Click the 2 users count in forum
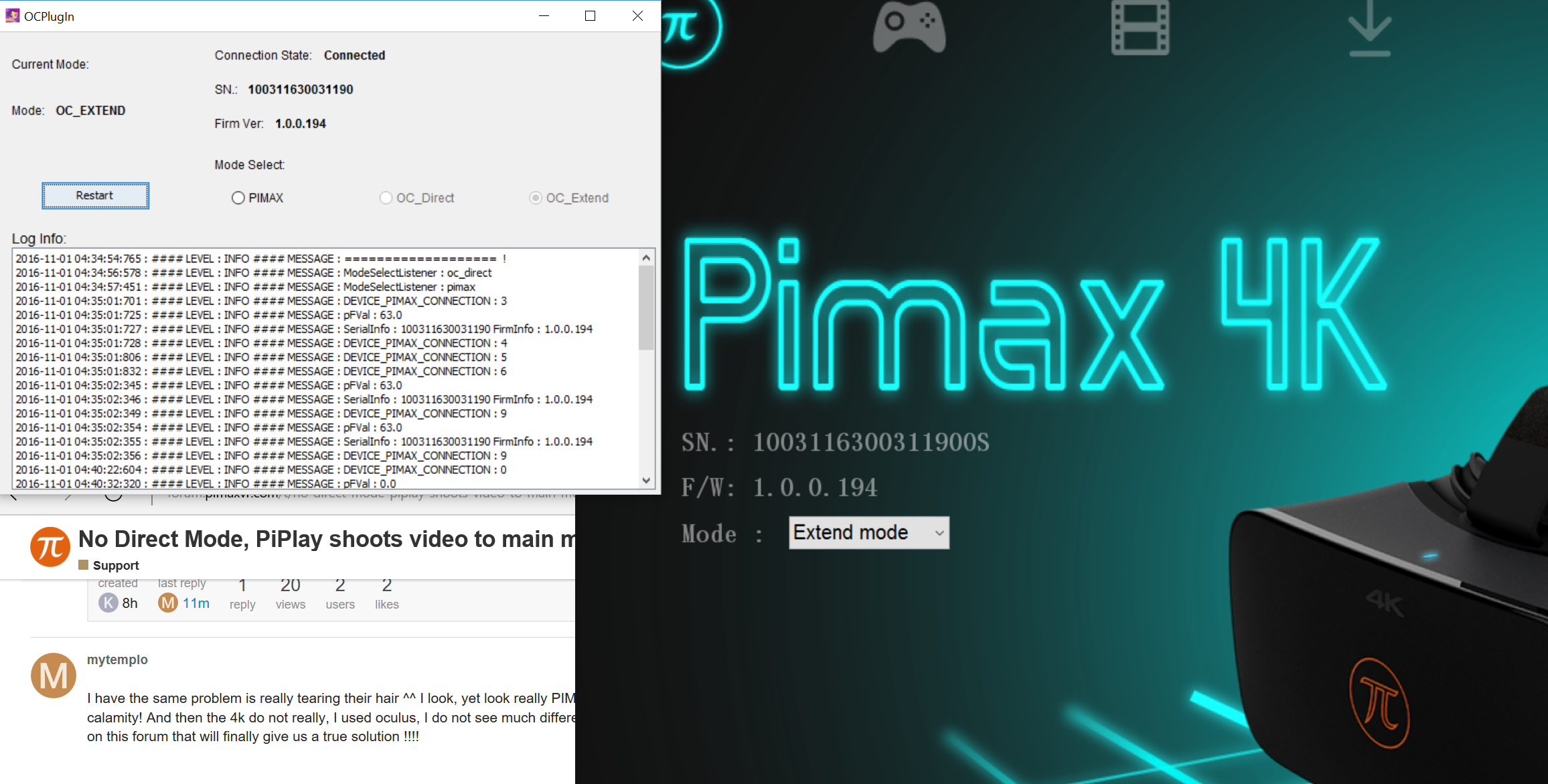Screen dimensions: 1548x784 tap(340, 585)
